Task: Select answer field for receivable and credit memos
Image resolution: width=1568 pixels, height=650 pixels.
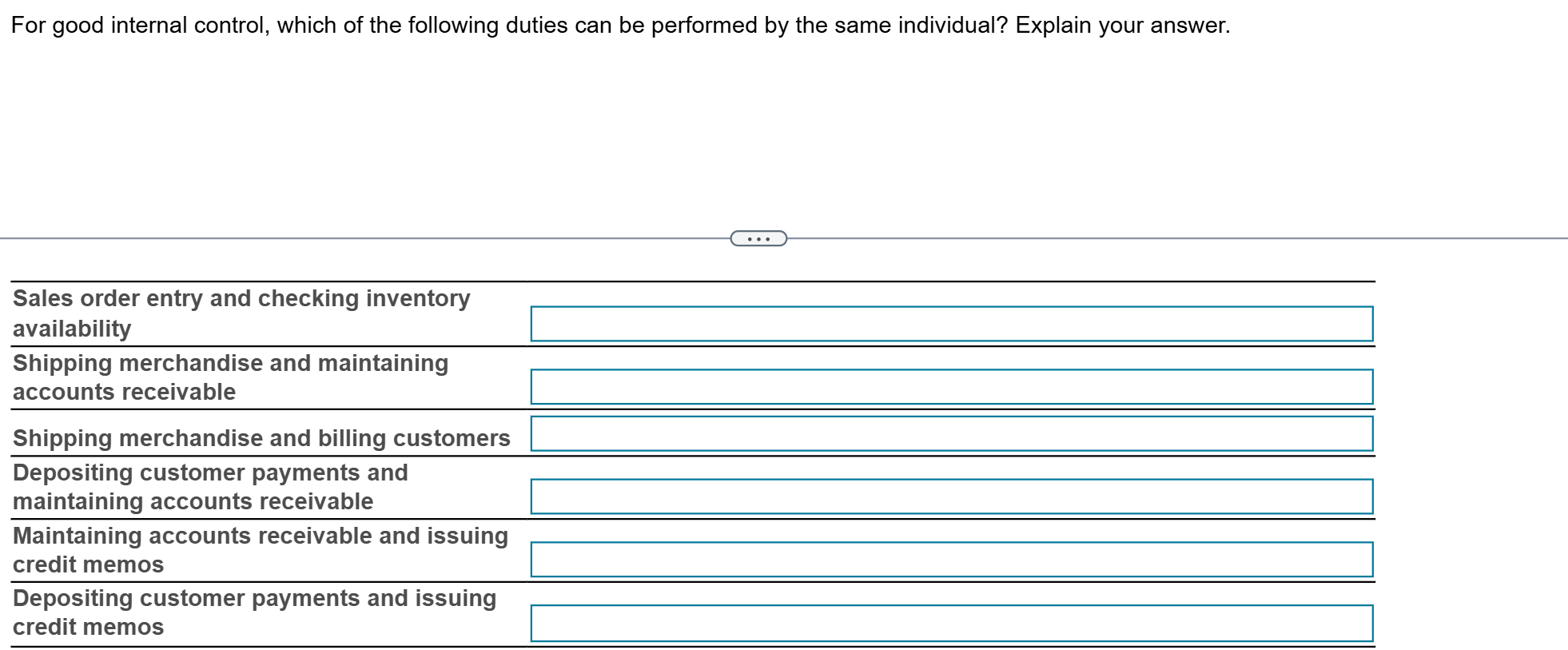Action: click(951, 560)
